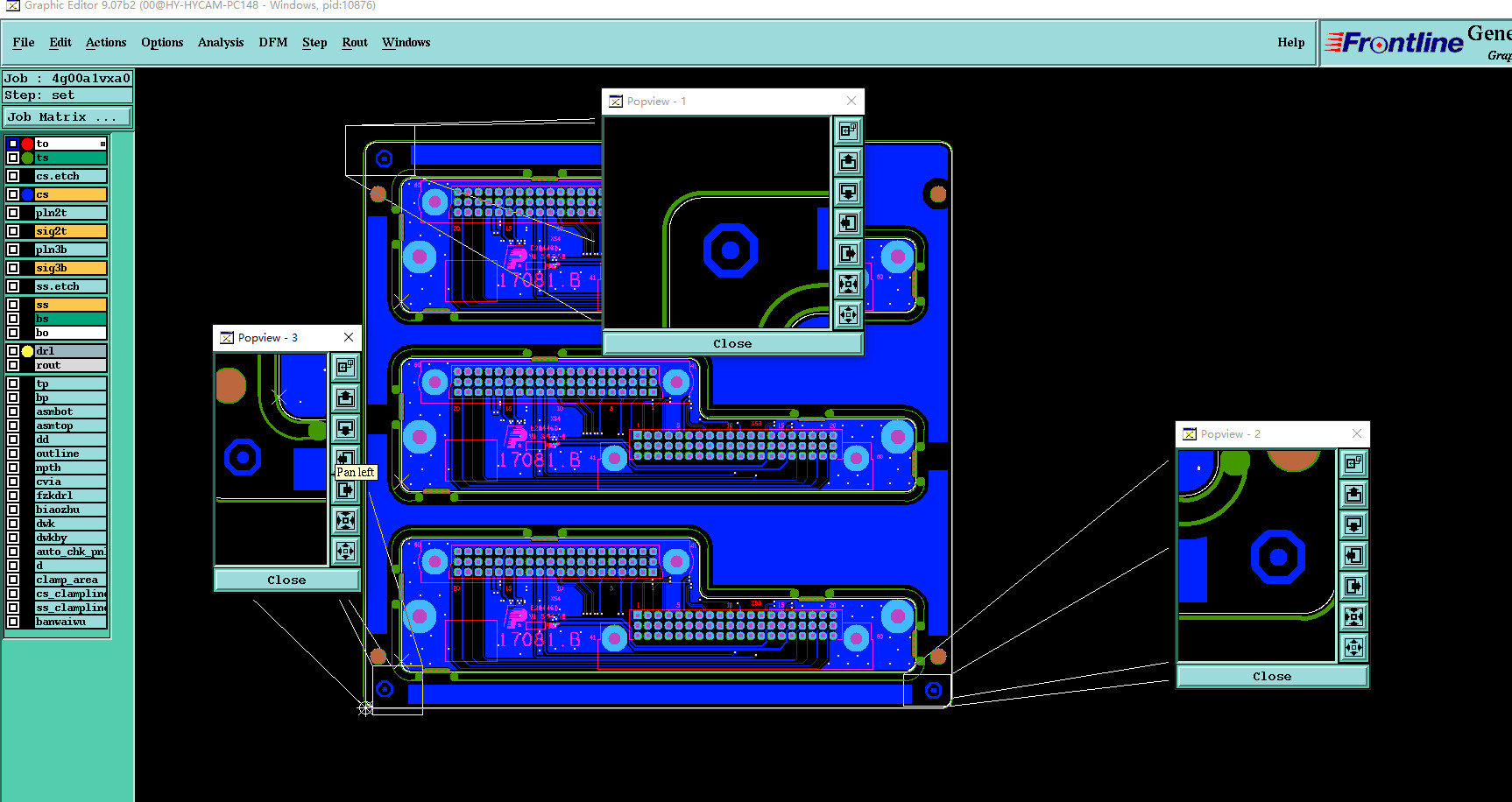
Task: Pan left in Popview - 2
Action: point(1353,555)
